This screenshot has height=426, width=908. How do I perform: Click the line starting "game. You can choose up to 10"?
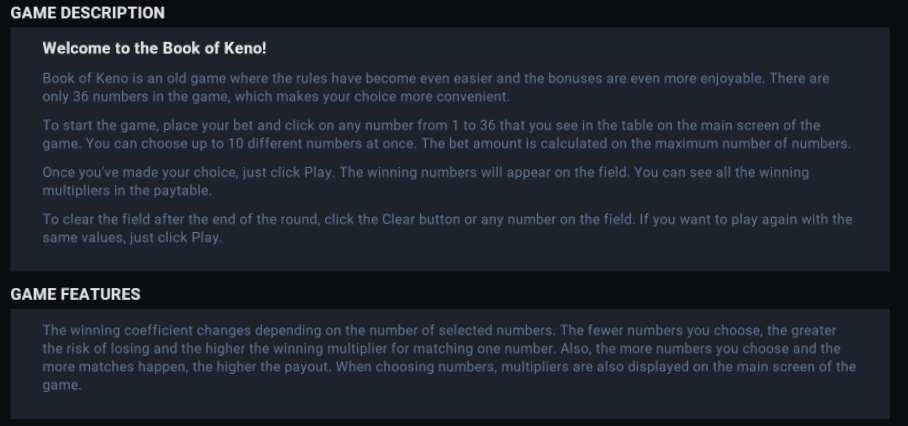point(446,144)
